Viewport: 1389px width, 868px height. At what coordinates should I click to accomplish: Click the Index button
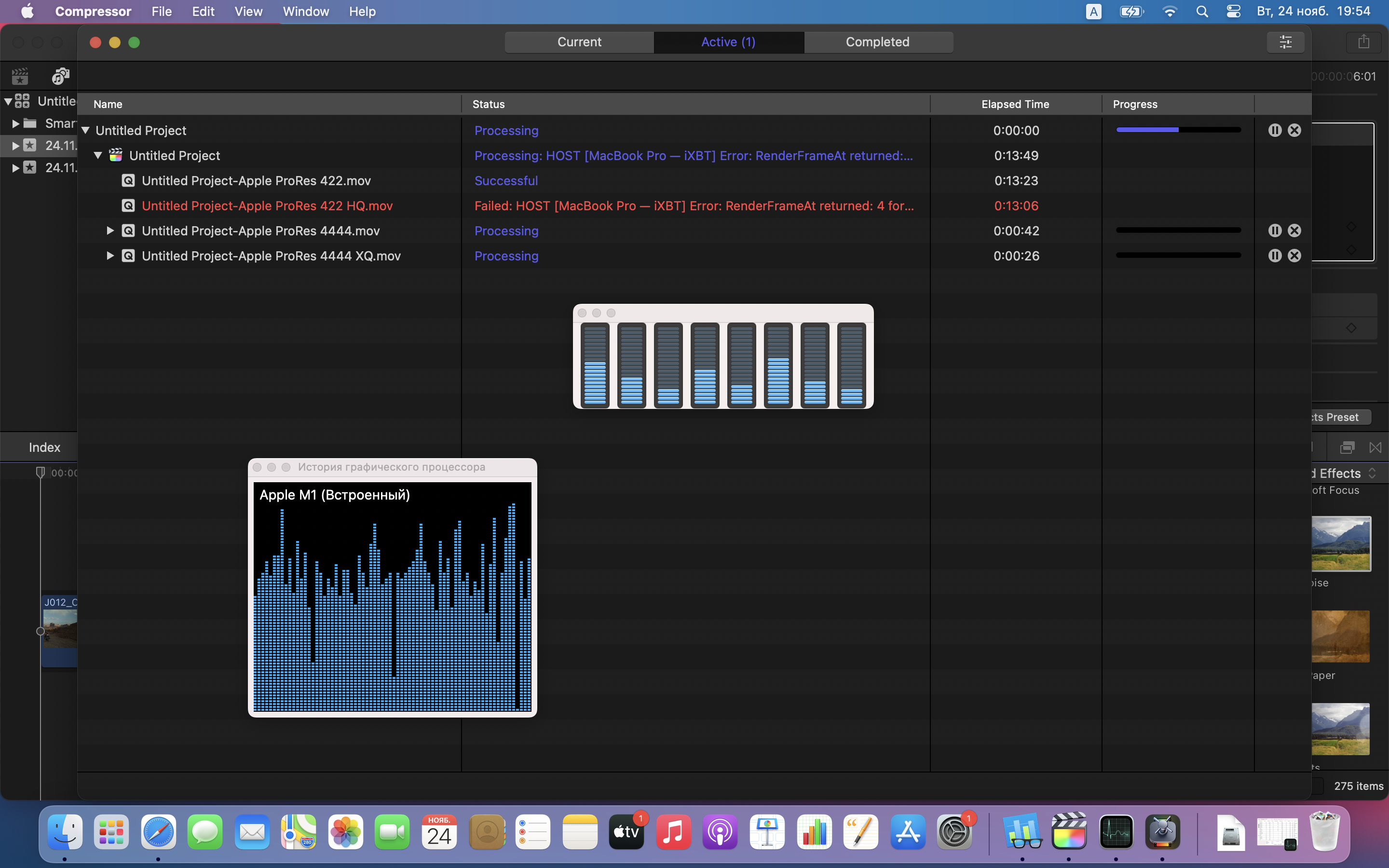point(44,447)
